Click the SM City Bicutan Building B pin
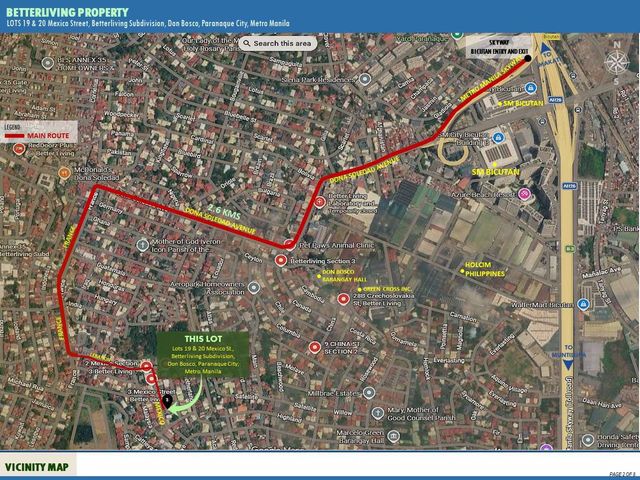 click(498, 138)
